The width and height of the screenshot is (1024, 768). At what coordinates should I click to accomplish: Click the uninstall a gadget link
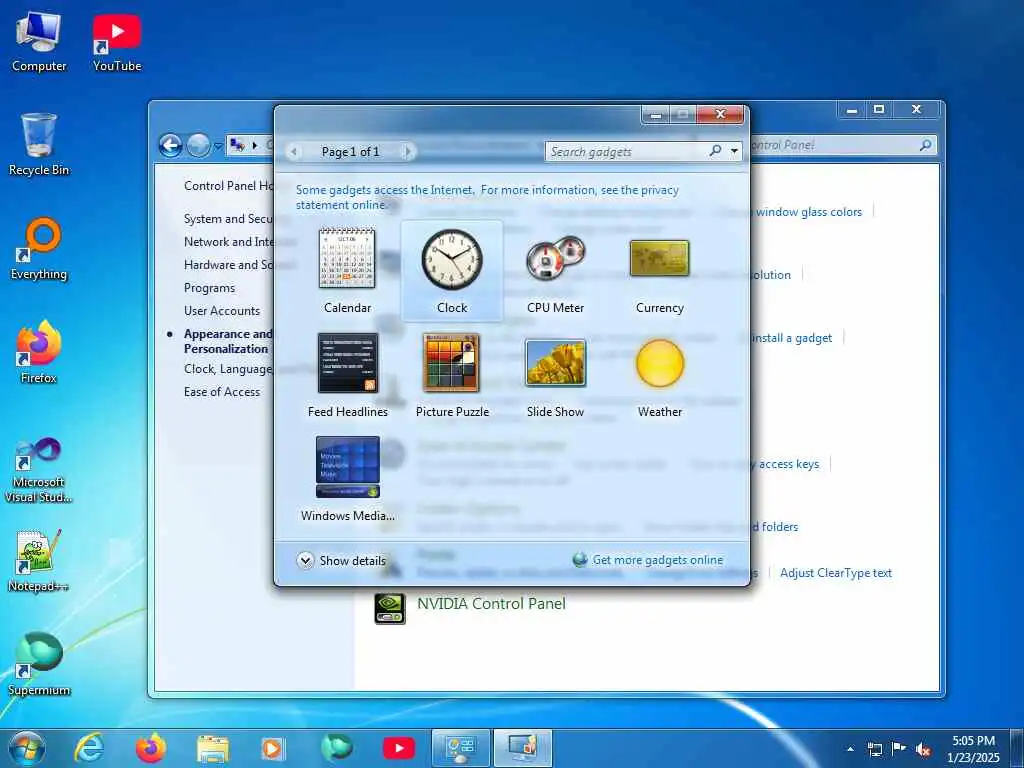[x=792, y=338]
